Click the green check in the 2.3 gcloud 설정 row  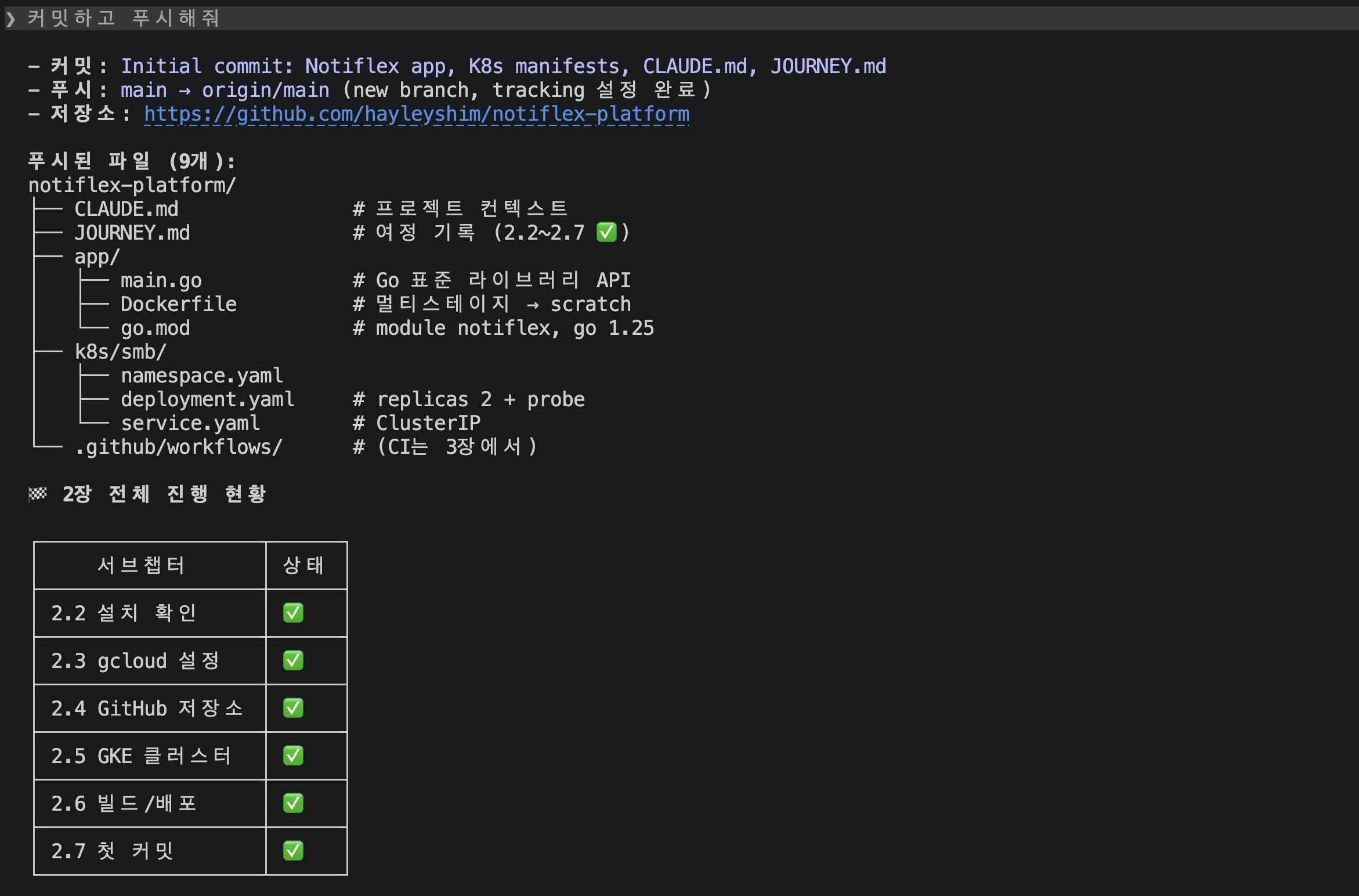pyautogui.click(x=293, y=660)
